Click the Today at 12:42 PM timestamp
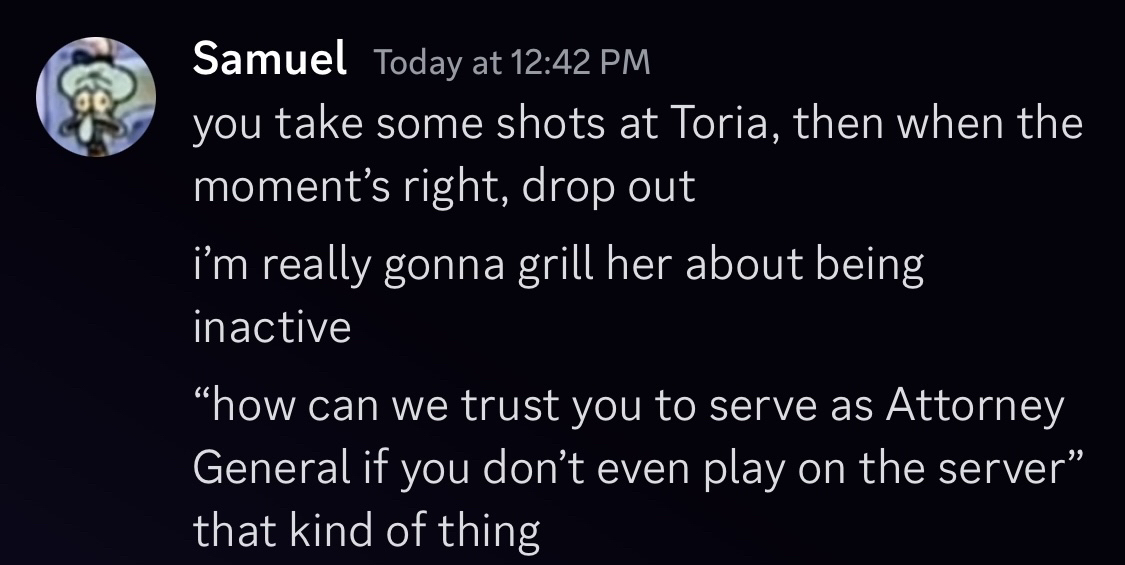The width and height of the screenshot is (1125, 565). click(512, 62)
